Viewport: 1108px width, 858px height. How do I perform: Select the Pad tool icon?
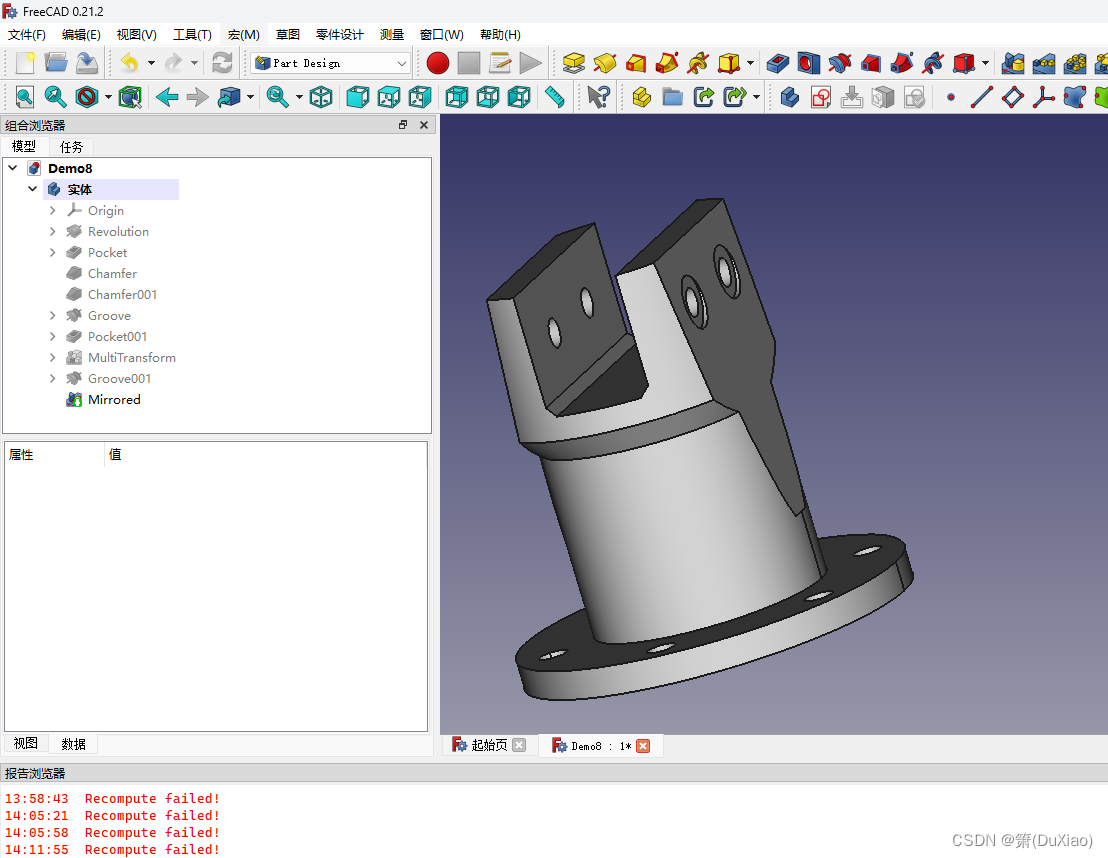[573, 63]
